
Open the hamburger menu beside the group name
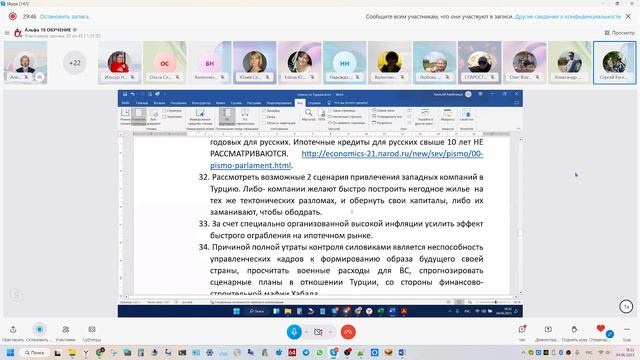pyautogui.click(x=7, y=33)
